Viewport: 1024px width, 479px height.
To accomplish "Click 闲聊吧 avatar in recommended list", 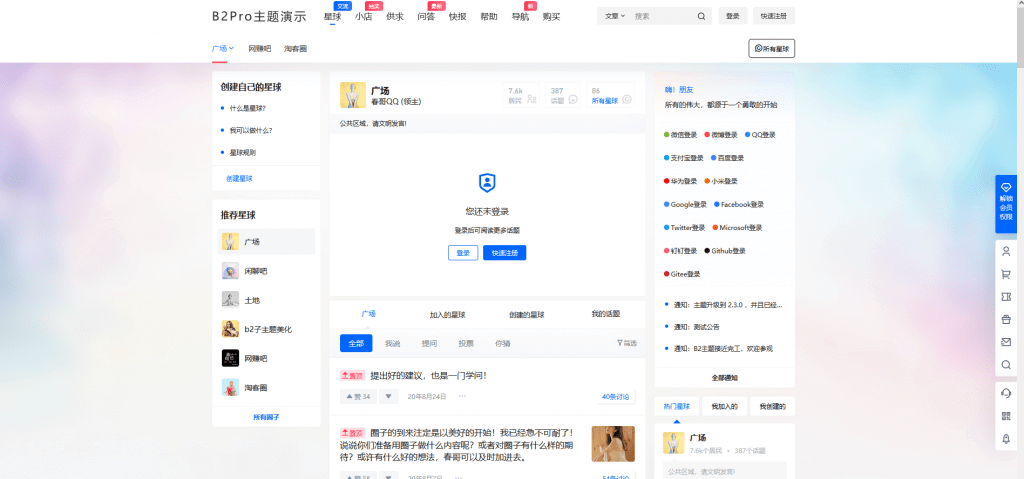I will [x=230, y=271].
